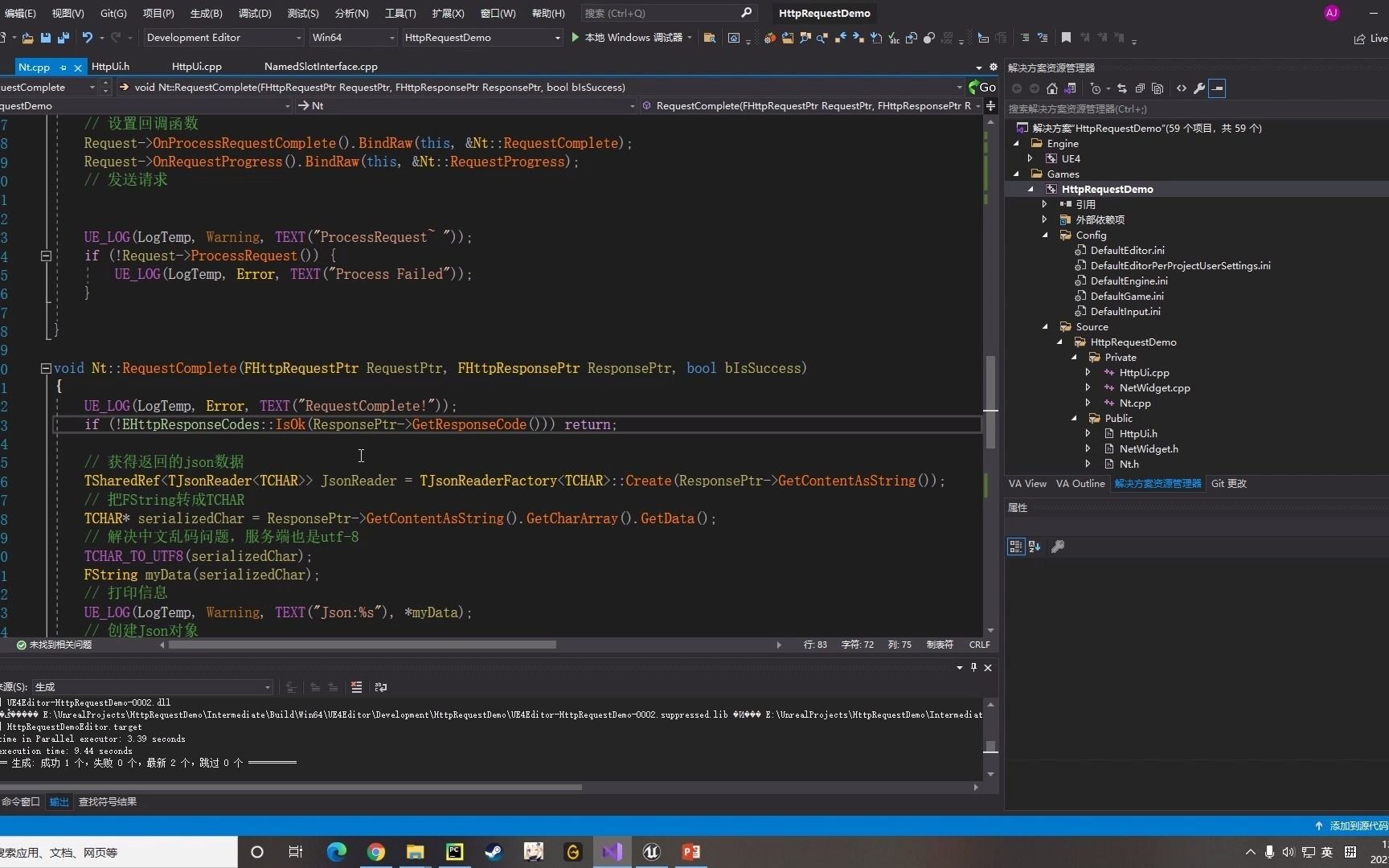The image size is (1389, 868).
Task: Toggle word wrap in the output panel
Action: pos(381,687)
